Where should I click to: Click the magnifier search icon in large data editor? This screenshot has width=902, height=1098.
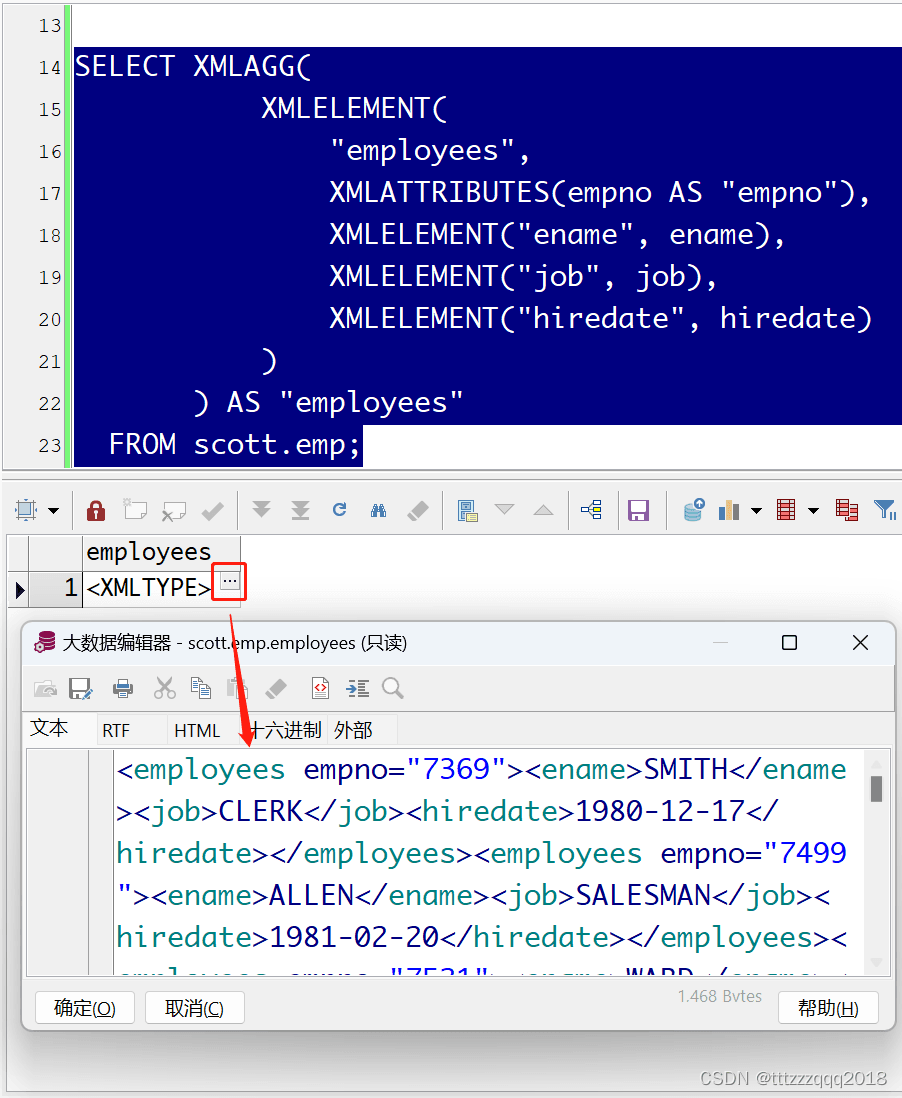coord(393,688)
